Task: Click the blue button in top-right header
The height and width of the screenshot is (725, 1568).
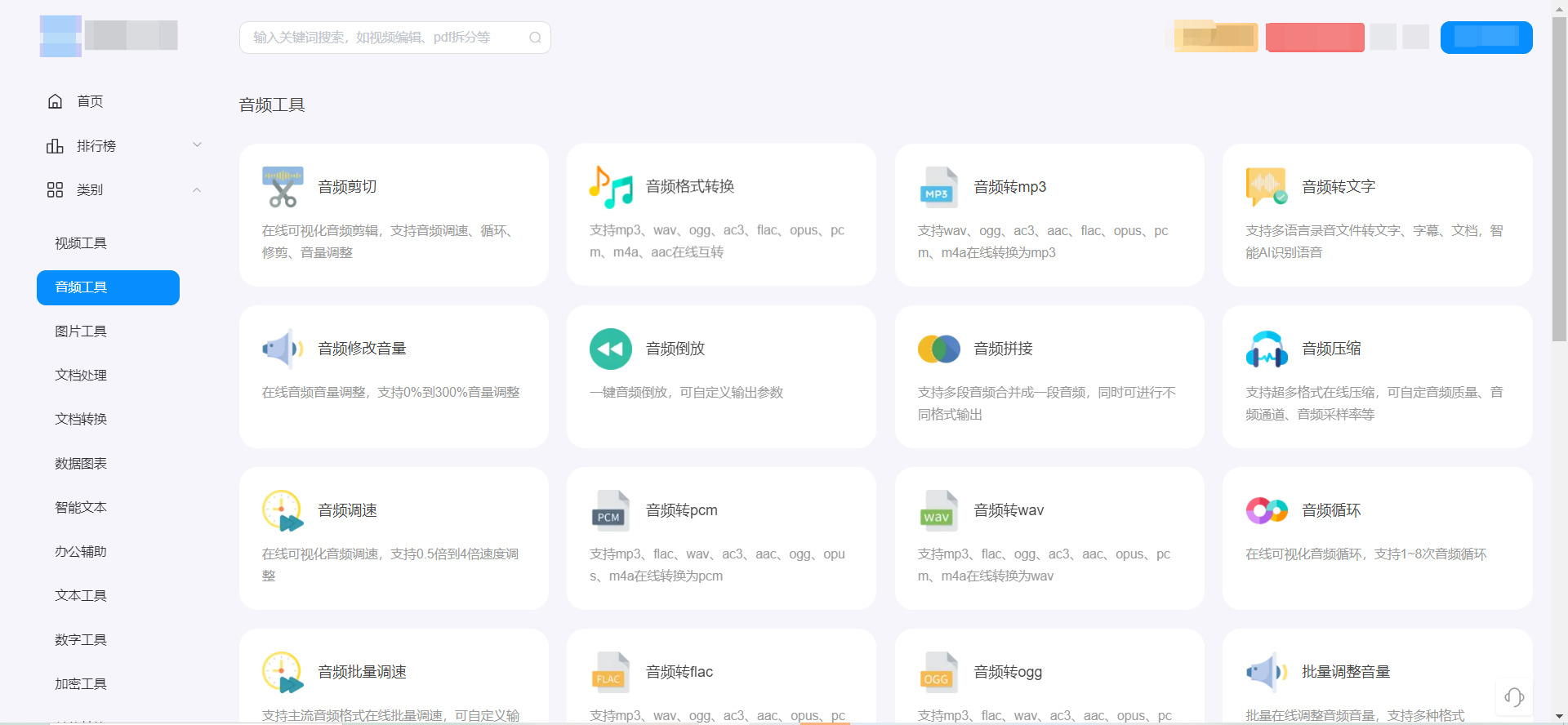Action: point(1486,38)
